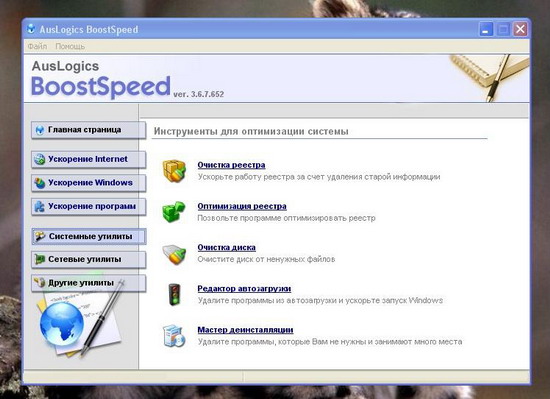Click the heading Инструменты для оптимизации системы
The height and width of the screenshot is (399, 550).
[251, 131]
